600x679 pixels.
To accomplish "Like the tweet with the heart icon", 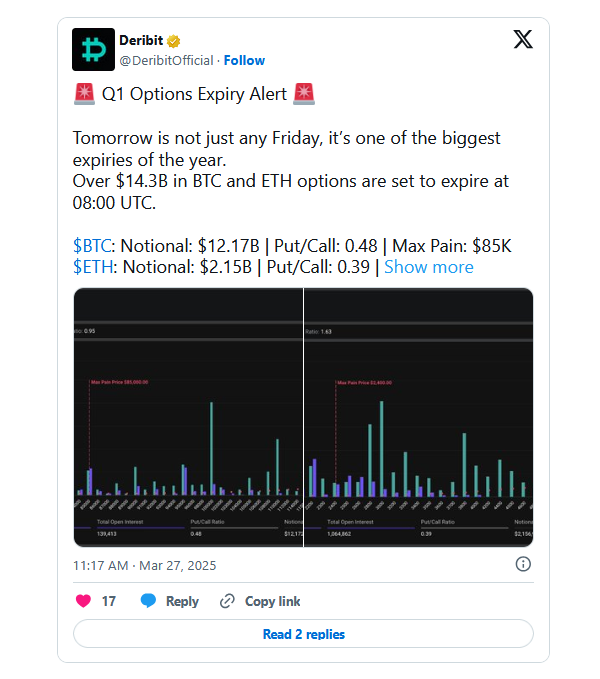I will click(84, 601).
